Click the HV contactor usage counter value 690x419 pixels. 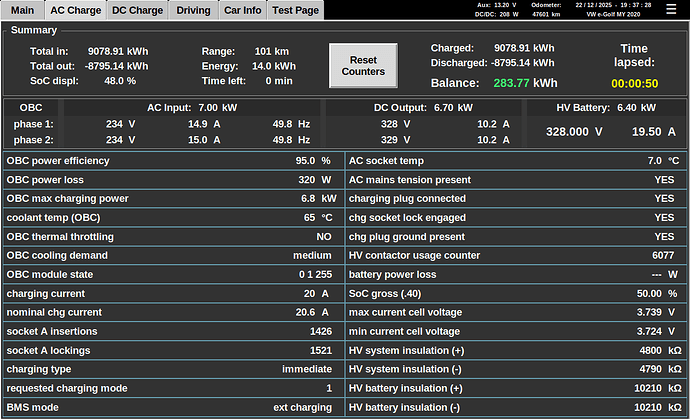(662, 256)
